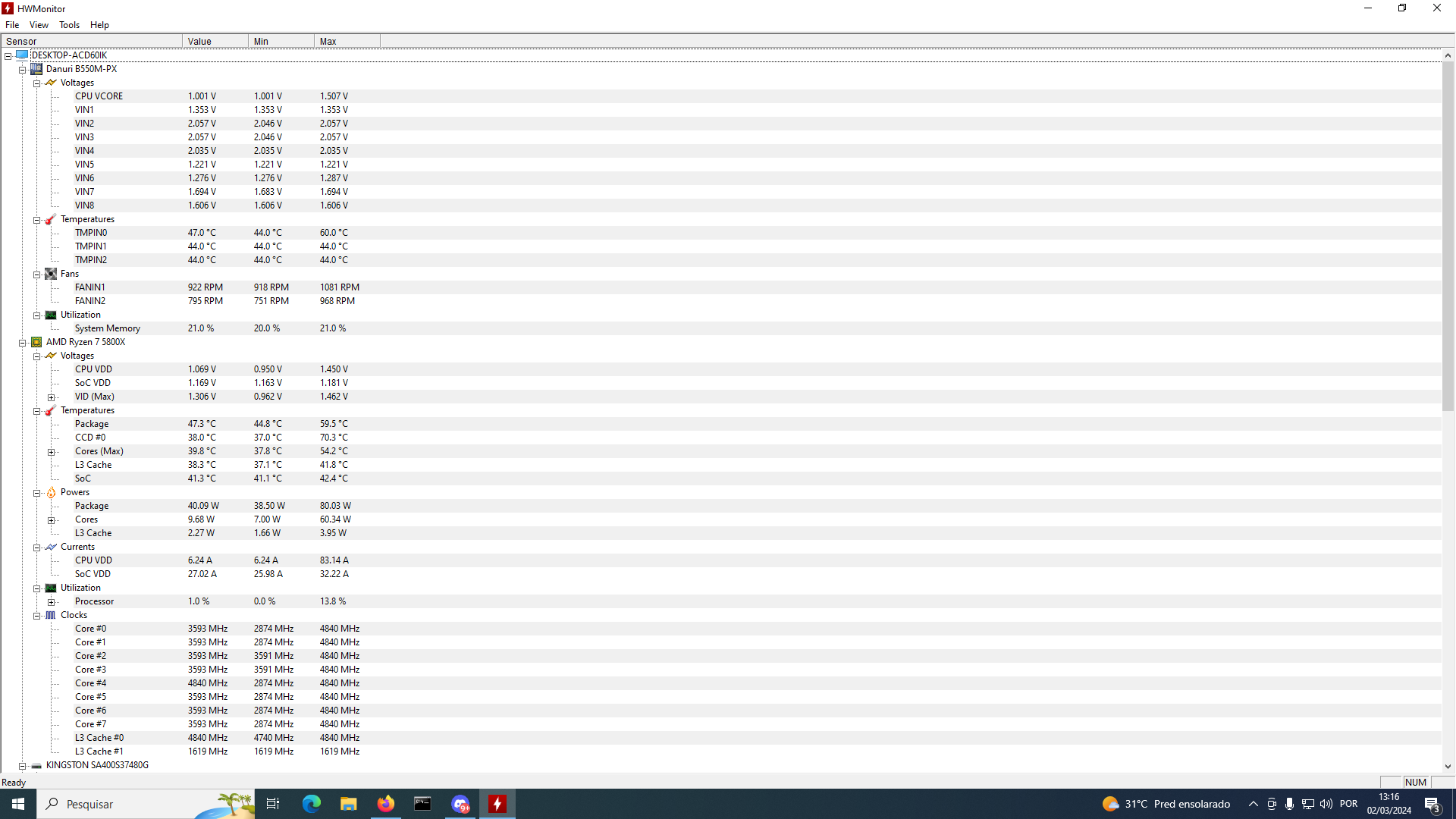This screenshot has height=819, width=1456.
Task: Click the motherboard Utilization chip icon
Action: pos(51,315)
